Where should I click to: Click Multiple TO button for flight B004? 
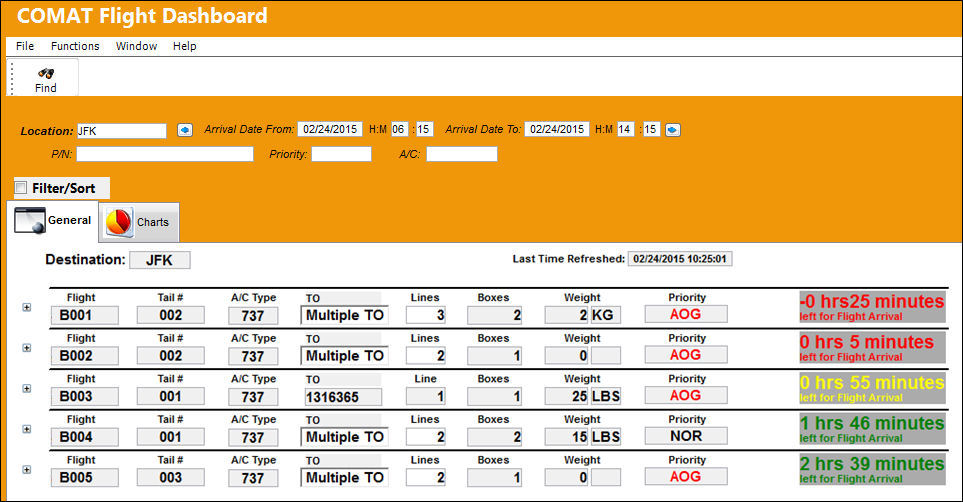tap(345, 437)
